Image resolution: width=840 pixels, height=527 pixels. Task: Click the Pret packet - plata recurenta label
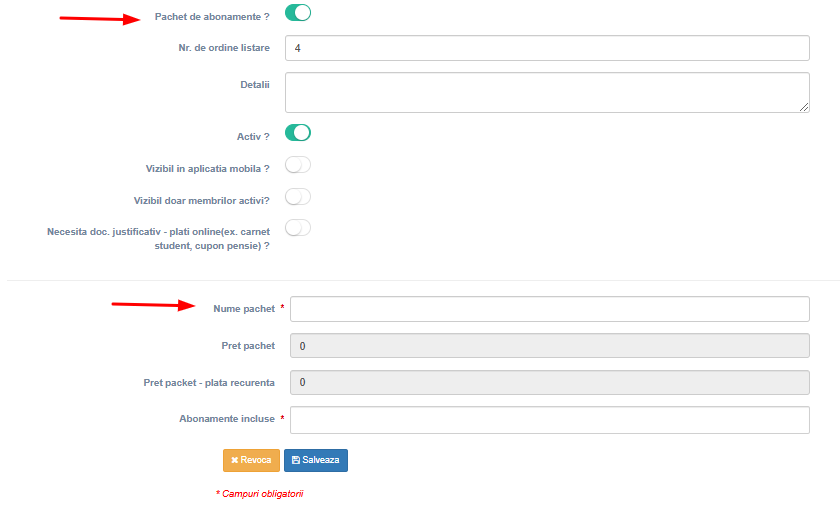pos(209,383)
